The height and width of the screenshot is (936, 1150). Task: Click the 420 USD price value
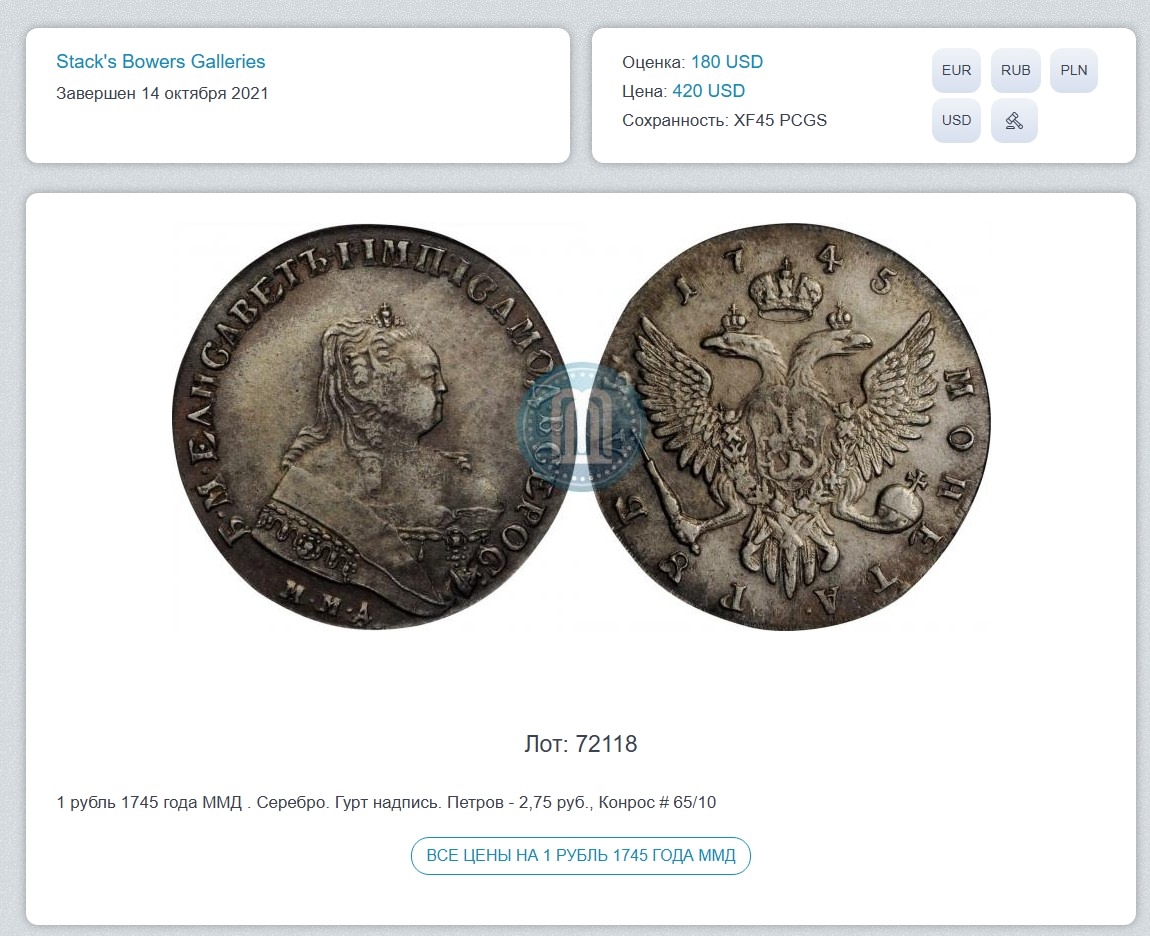point(708,91)
